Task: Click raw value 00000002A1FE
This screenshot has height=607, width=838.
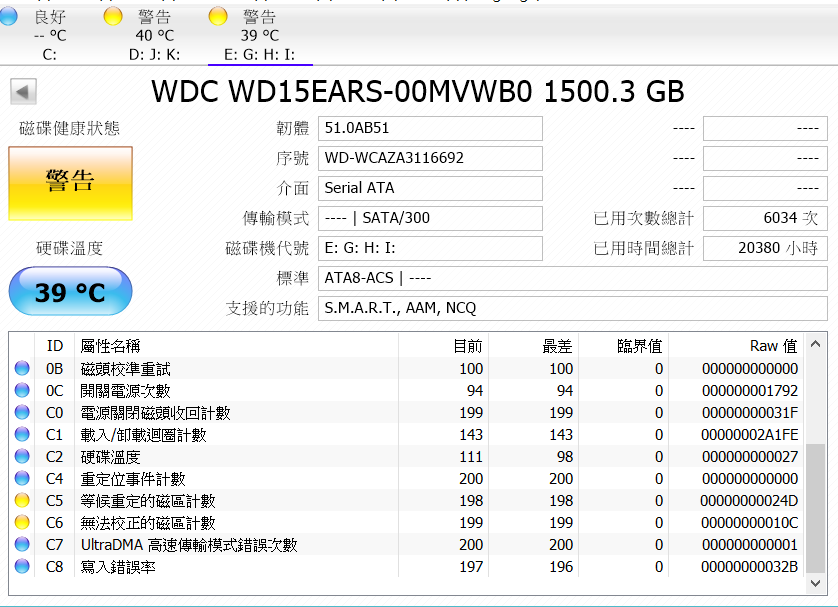Action: (x=749, y=435)
